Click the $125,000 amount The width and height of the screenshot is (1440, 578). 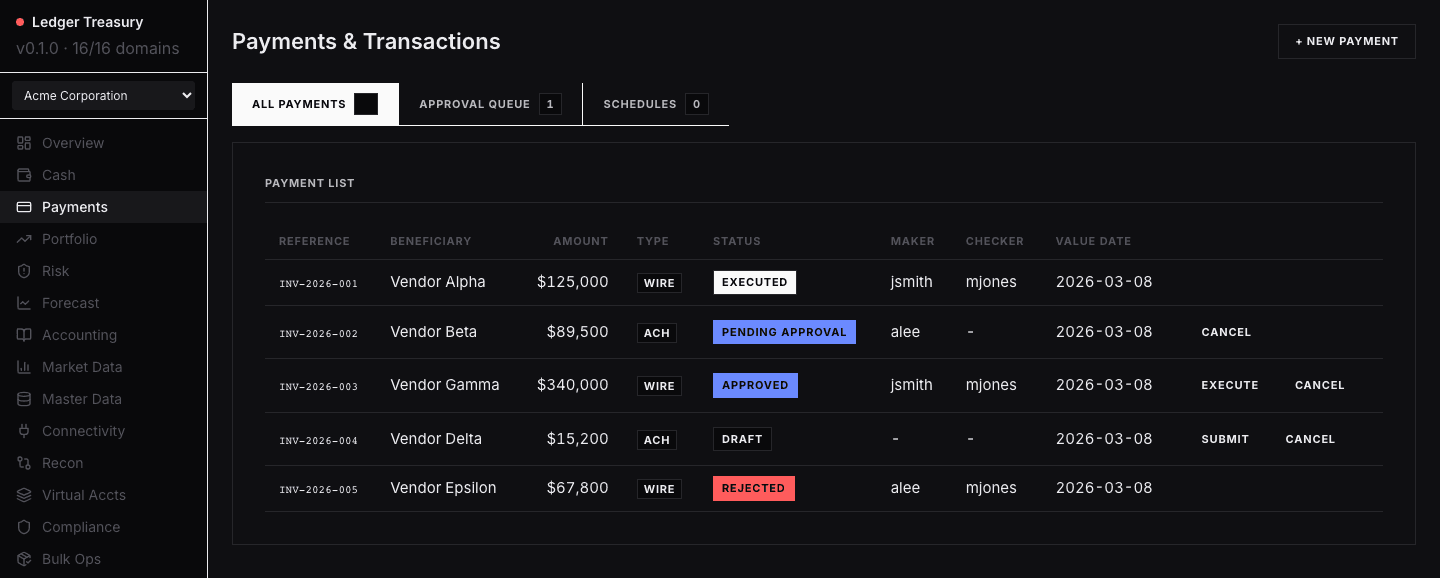coord(573,282)
